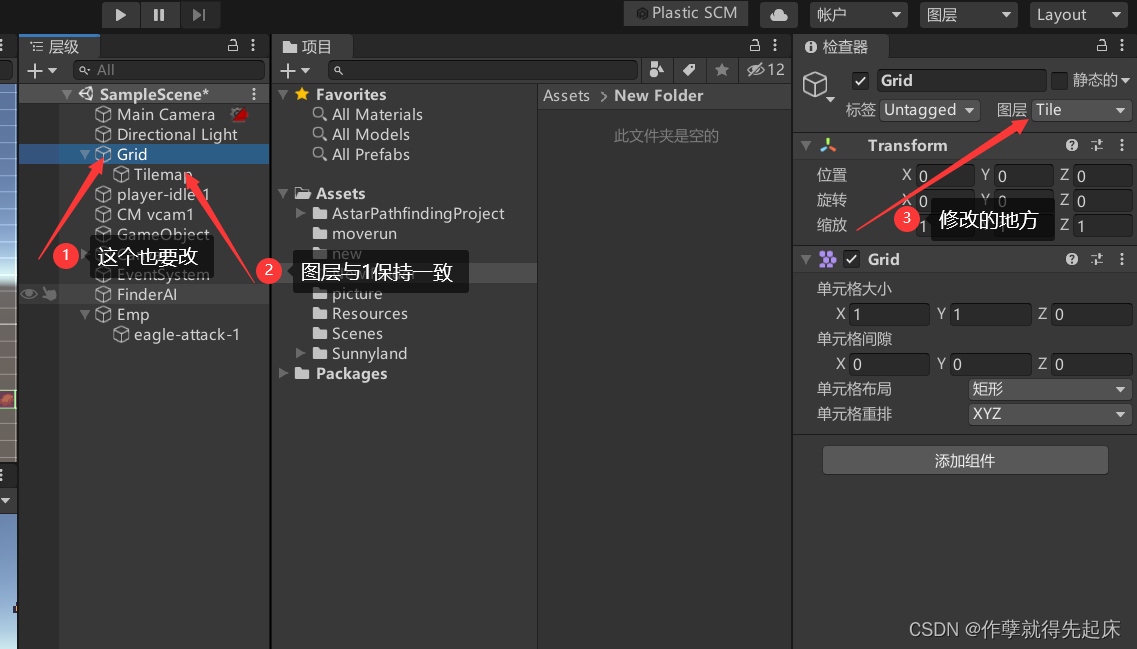1137x649 pixels.
Task: Toggle FinderAI scene picking hand icon
Action: [x=49, y=294]
